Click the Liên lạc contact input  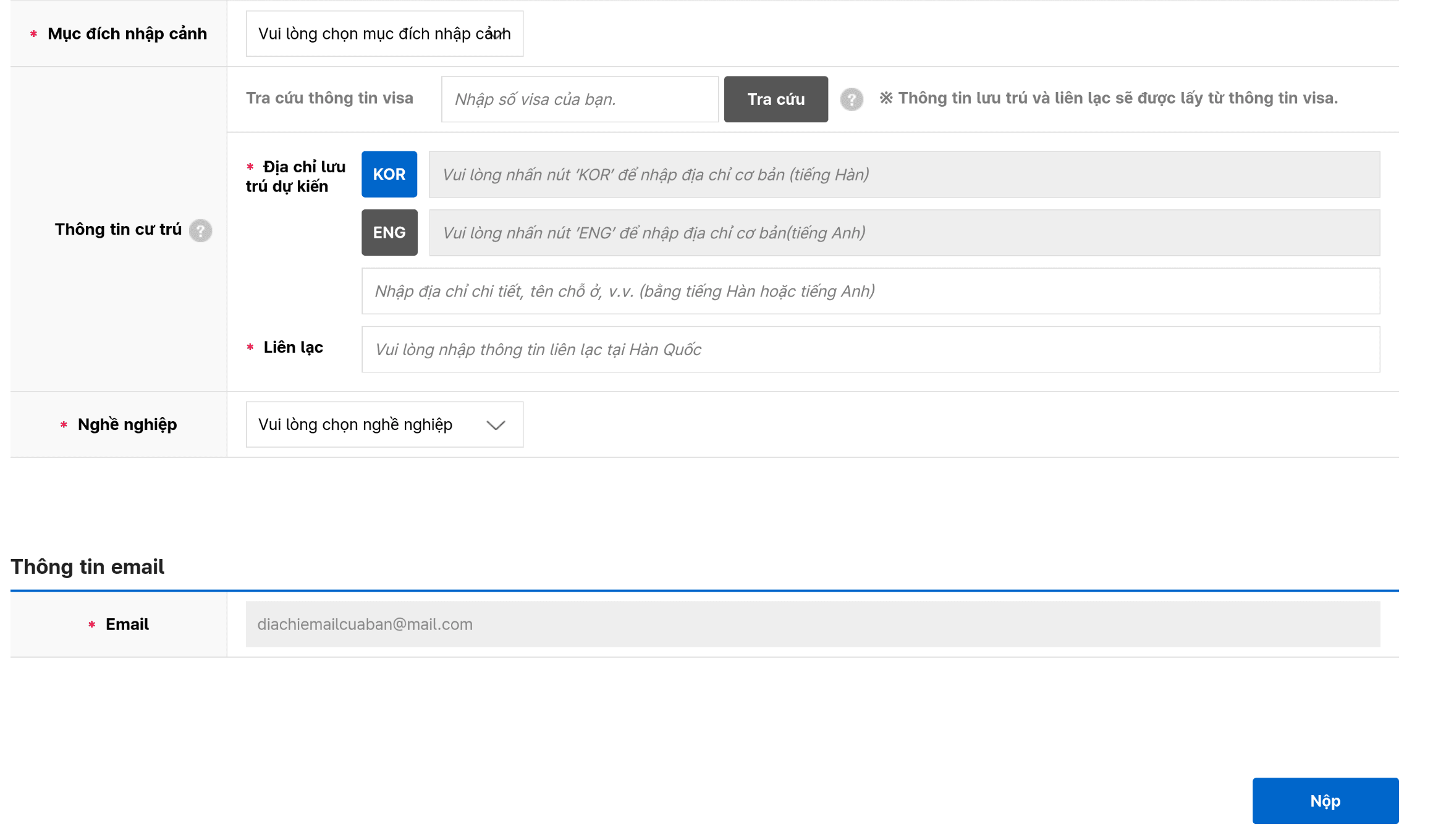click(x=869, y=350)
